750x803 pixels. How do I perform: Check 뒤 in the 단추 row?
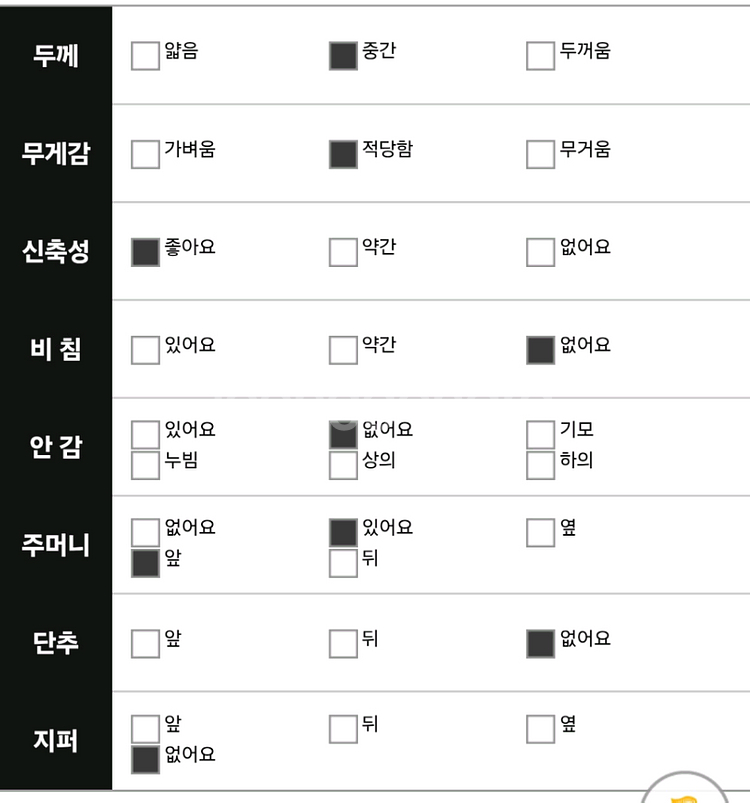pyautogui.click(x=343, y=643)
